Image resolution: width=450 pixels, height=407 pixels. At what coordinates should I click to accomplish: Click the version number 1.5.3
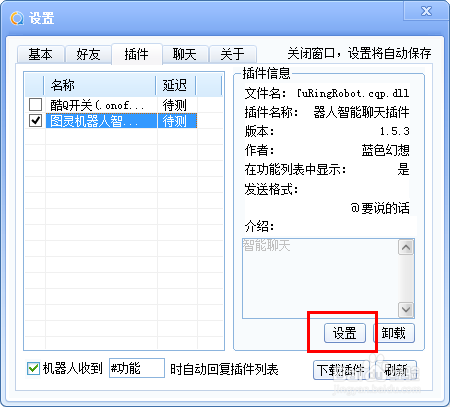[x=394, y=131]
